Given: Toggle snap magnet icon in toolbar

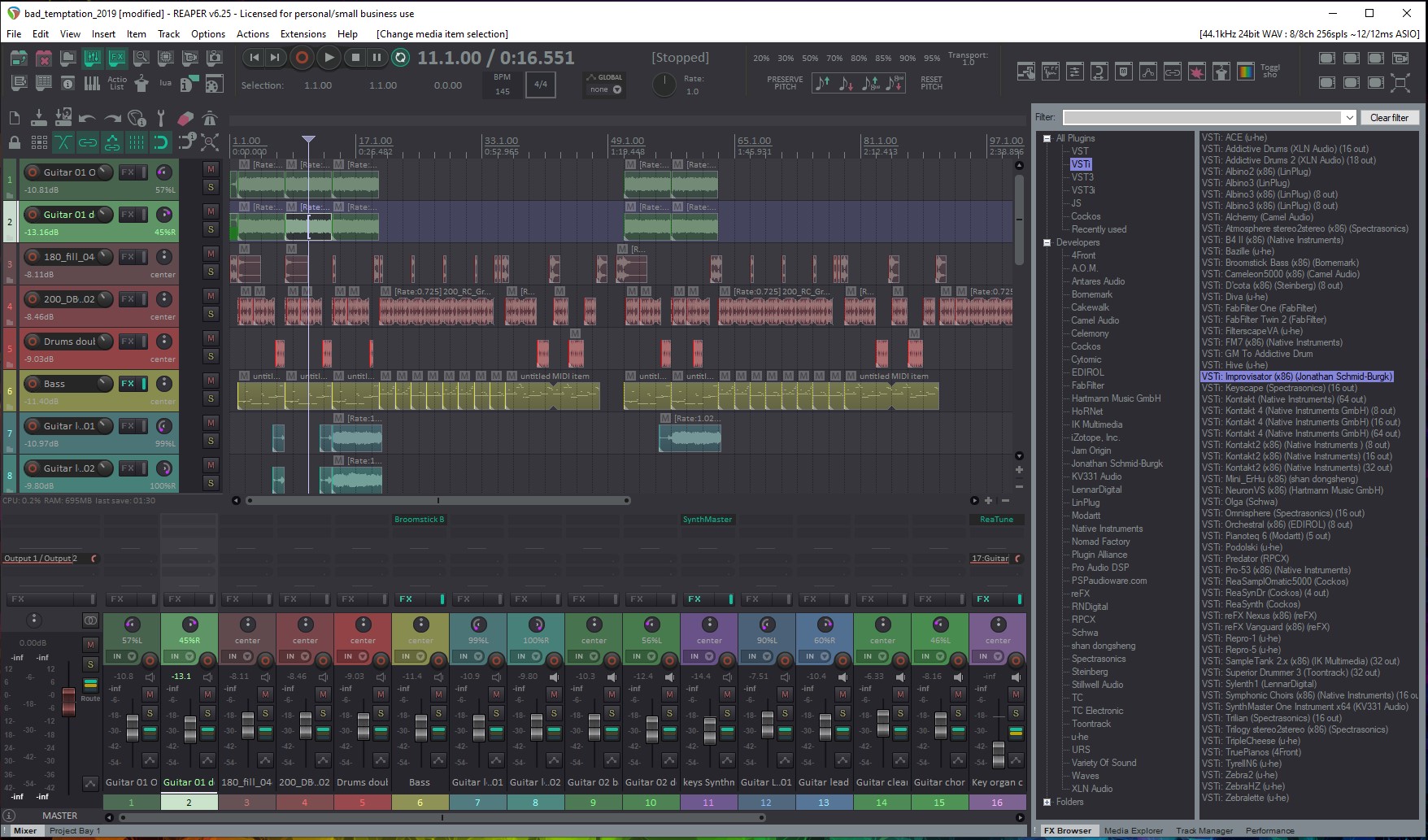Looking at the screenshot, I should click(x=161, y=143).
